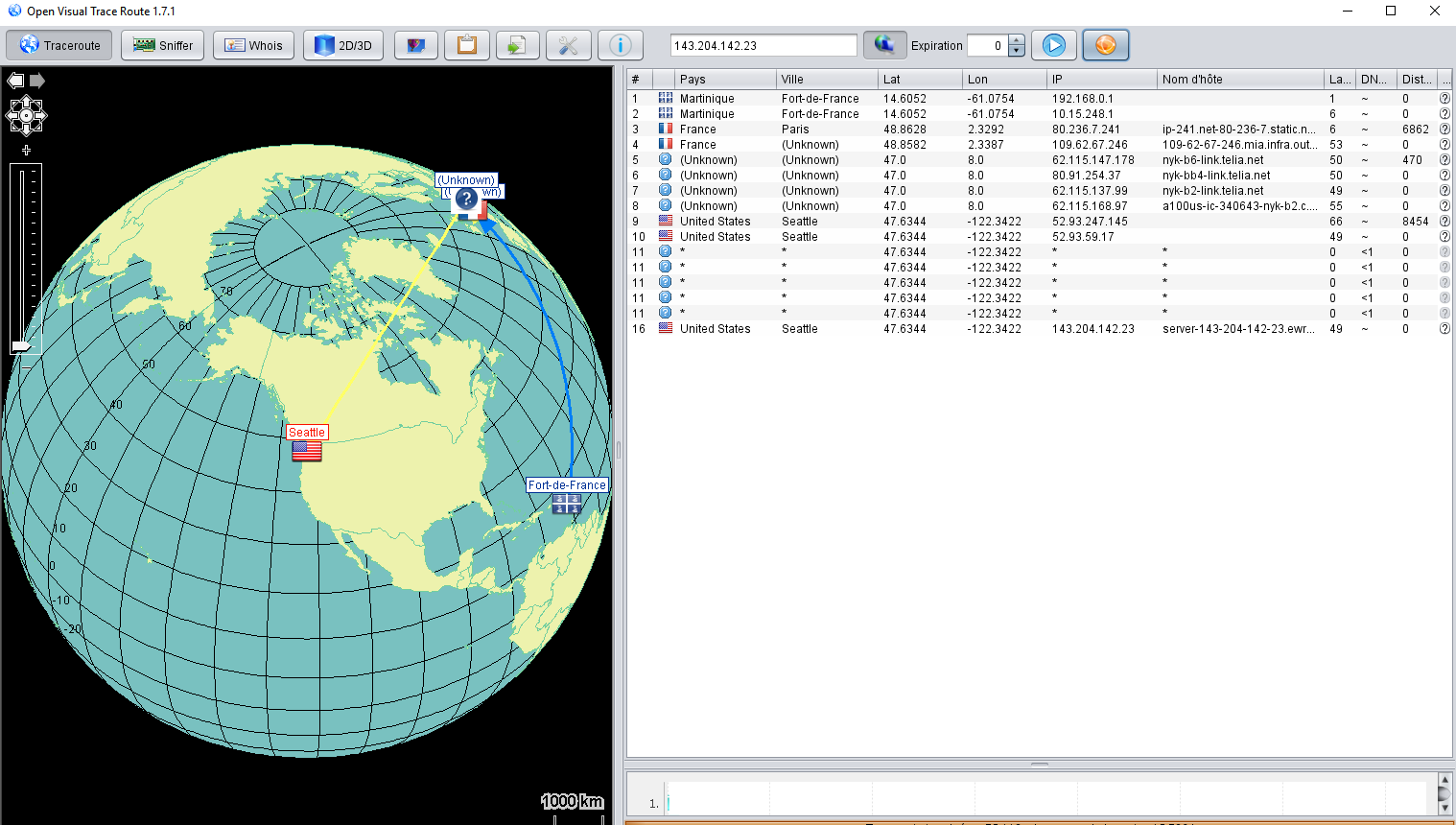Click whois question icon of row 3
Image resolution: width=1456 pixels, height=825 pixels.
[1444, 130]
